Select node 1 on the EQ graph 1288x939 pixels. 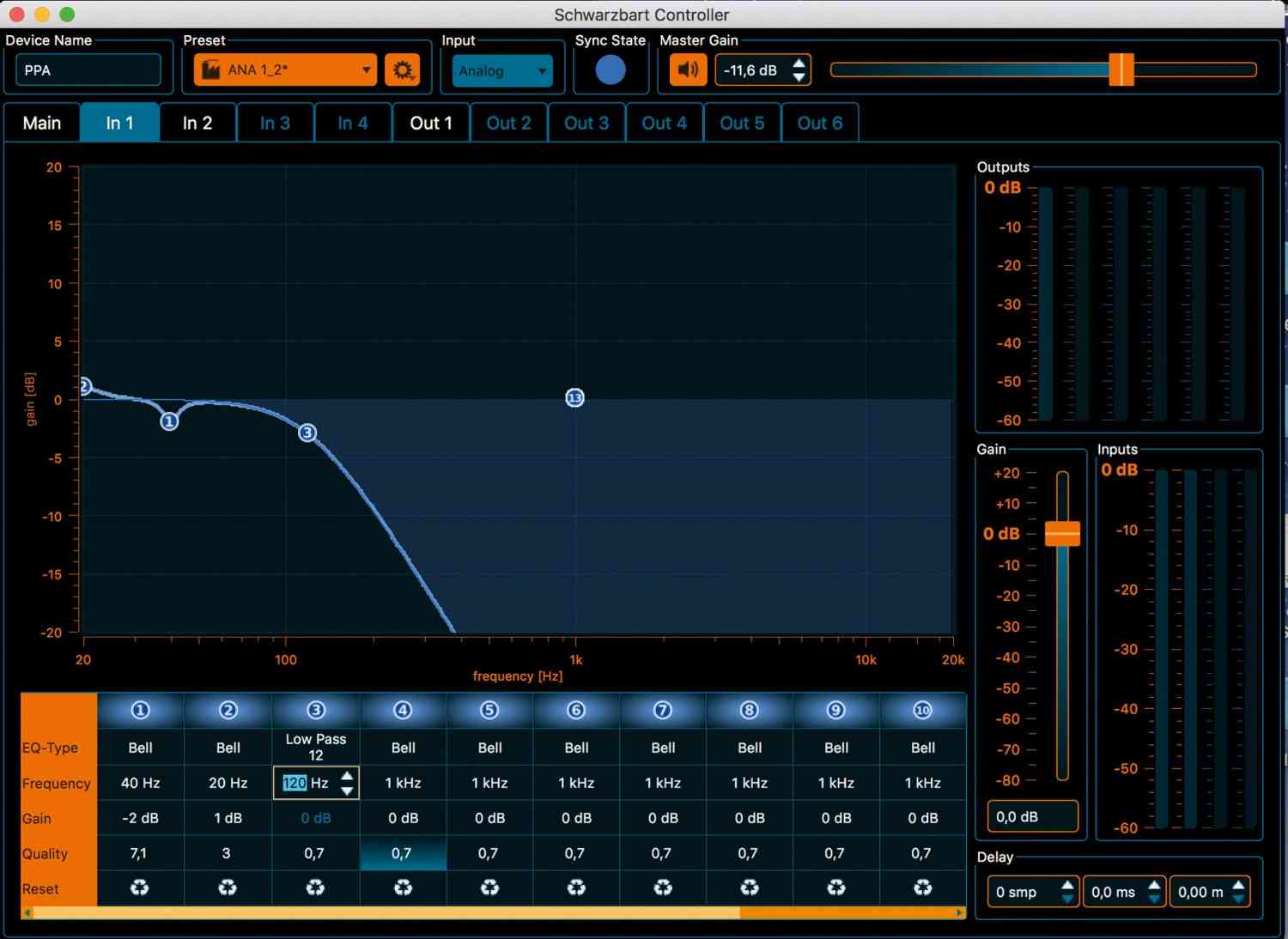[x=169, y=421]
